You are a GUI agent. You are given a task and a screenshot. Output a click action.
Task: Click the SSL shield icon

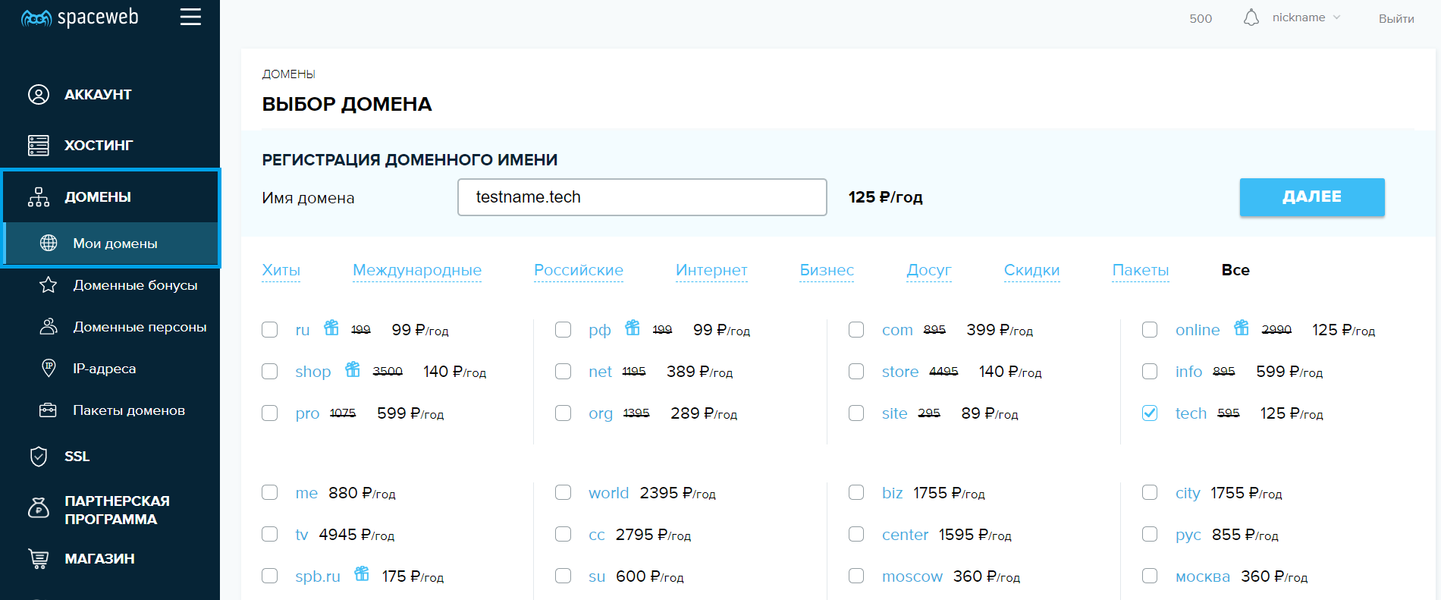pyautogui.click(x=38, y=457)
